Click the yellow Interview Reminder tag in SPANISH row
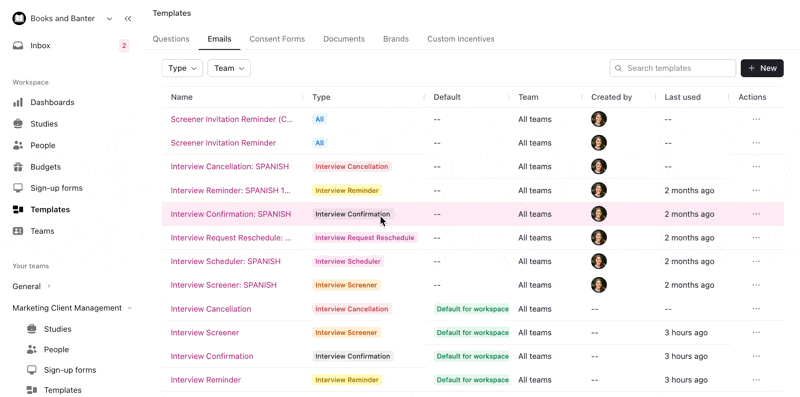The height and width of the screenshot is (397, 800). click(x=347, y=190)
